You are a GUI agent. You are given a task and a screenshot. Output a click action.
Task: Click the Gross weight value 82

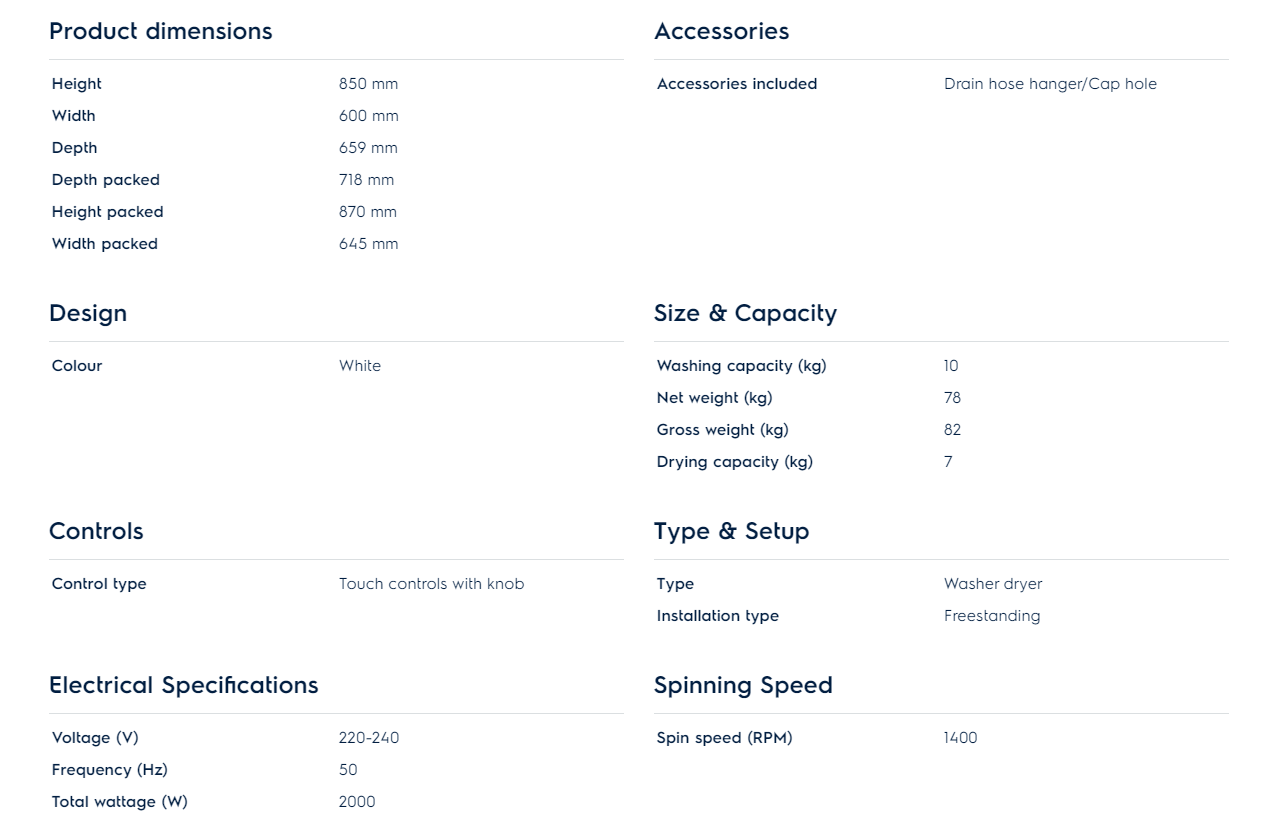click(x=952, y=430)
